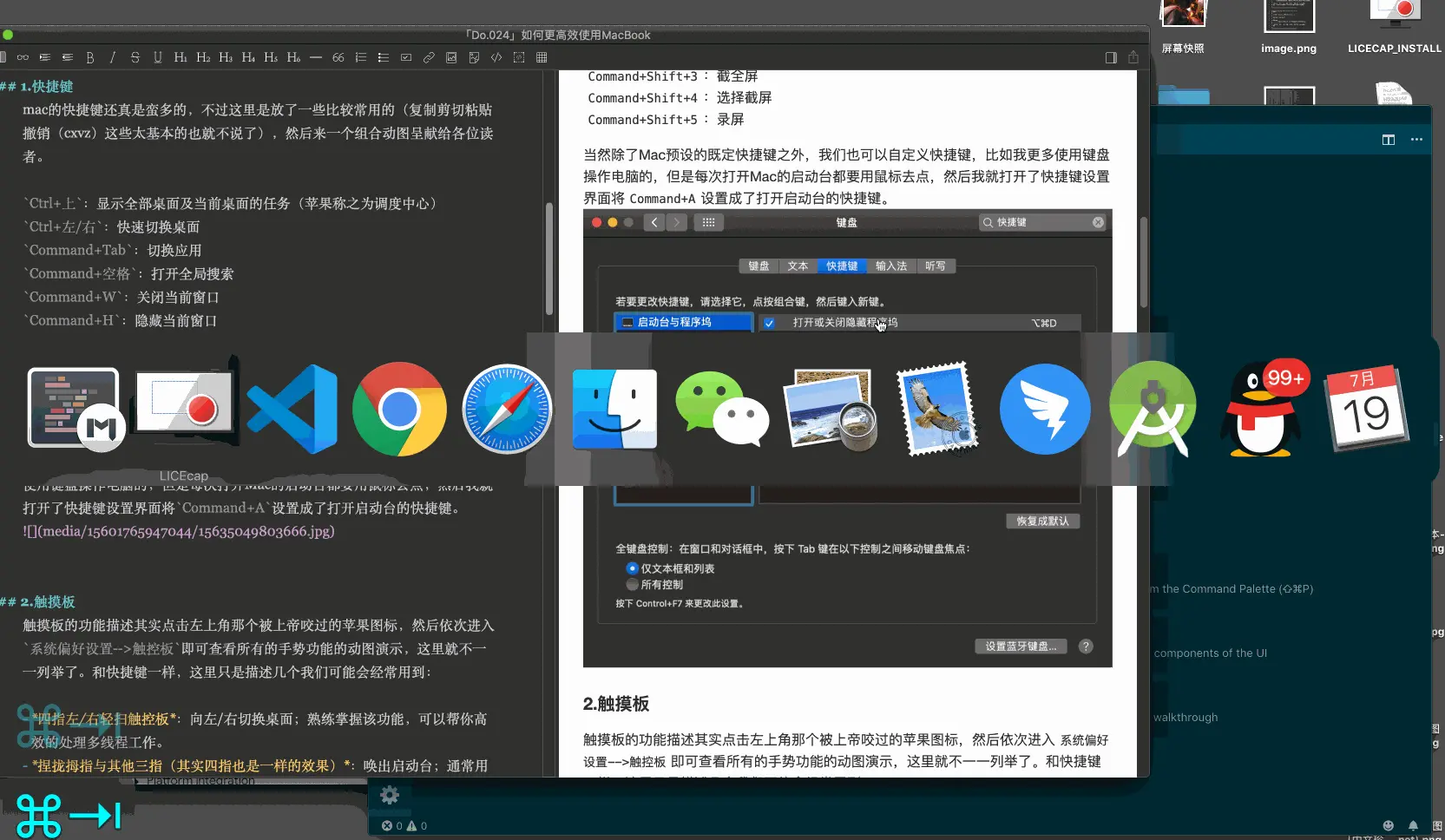
Task: Switch to QQ in the app switcher
Action: [x=1263, y=408]
